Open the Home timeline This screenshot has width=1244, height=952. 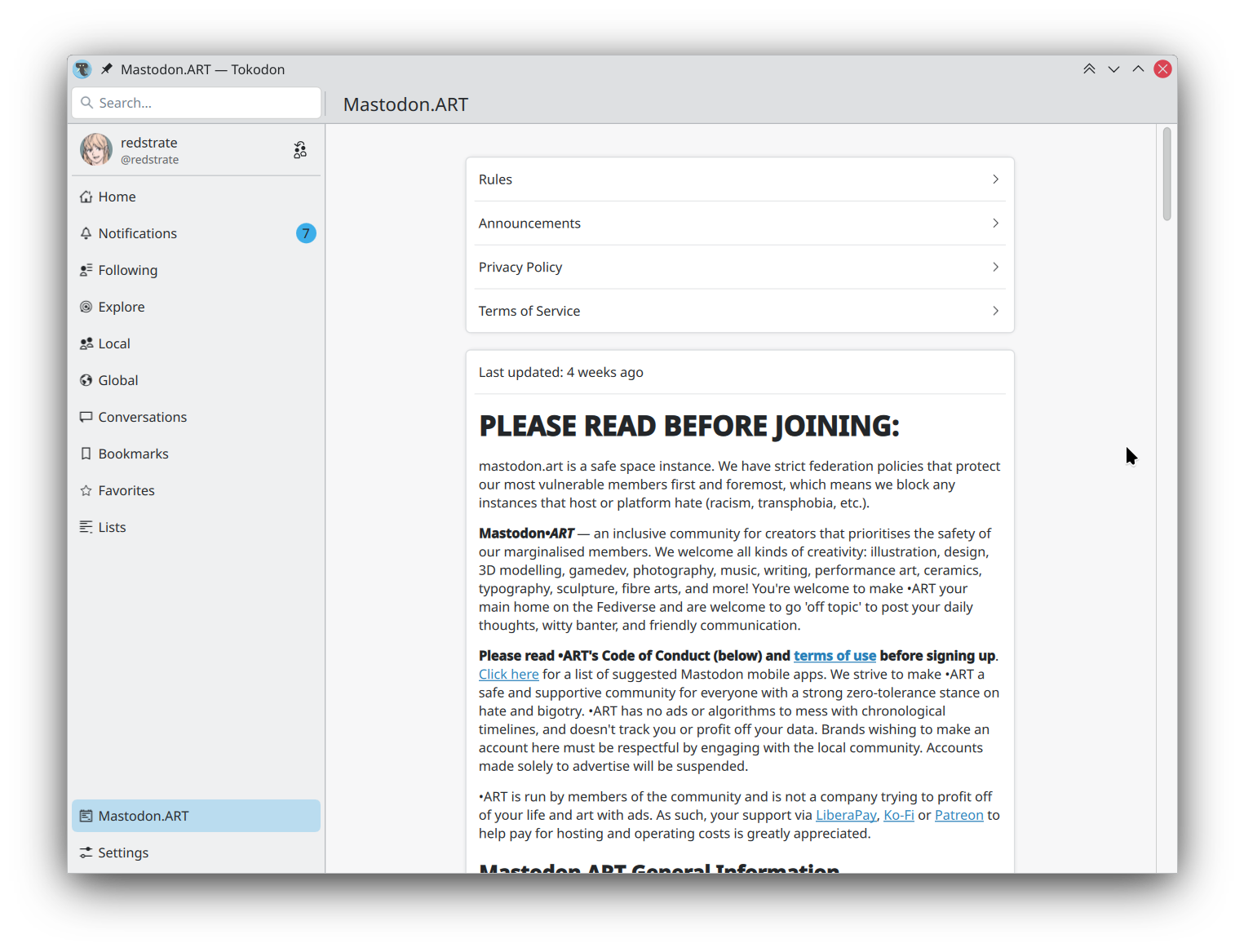click(x=196, y=197)
